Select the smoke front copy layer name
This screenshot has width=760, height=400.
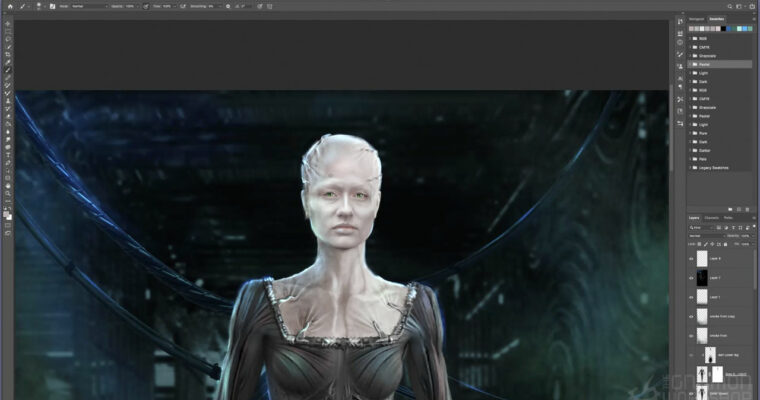[722, 316]
